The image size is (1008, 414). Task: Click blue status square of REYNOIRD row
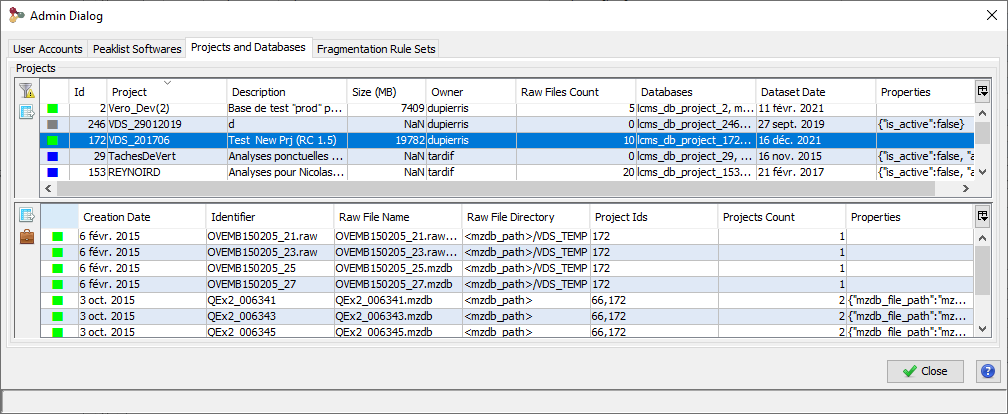click(53, 172)
